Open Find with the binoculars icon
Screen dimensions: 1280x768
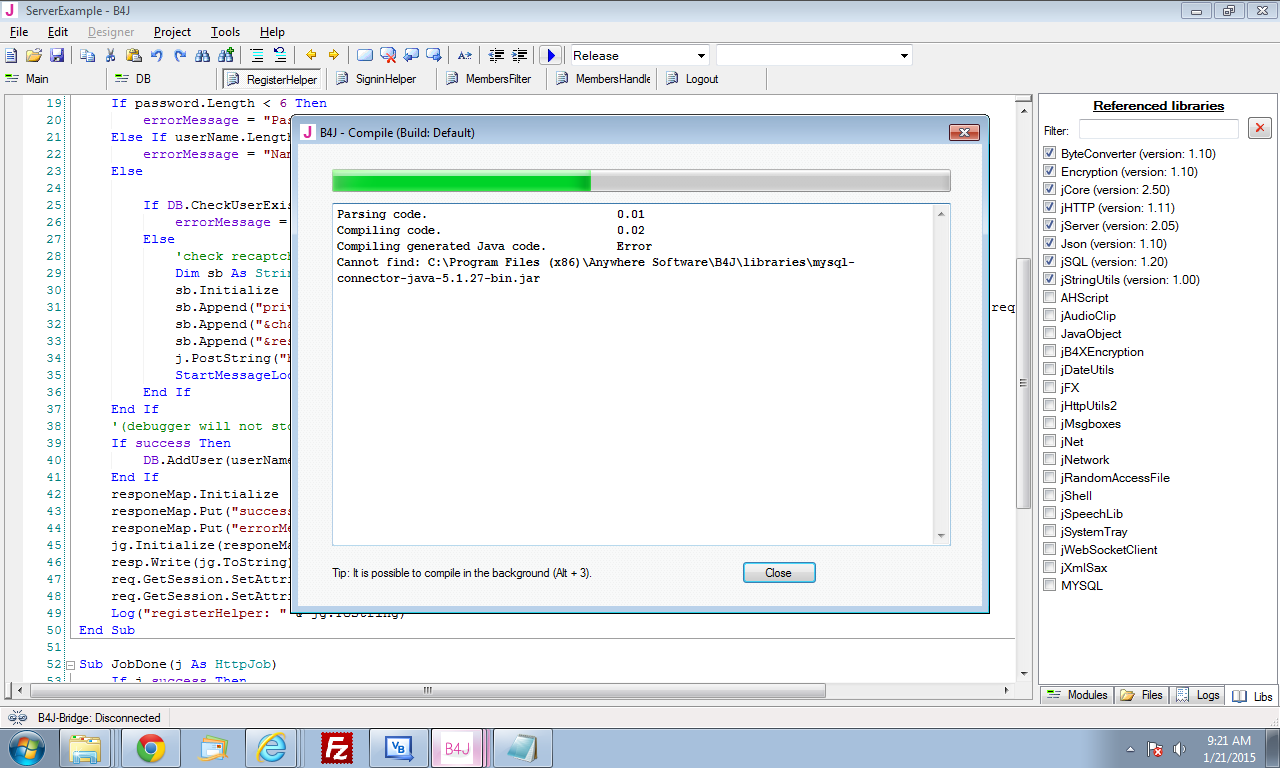click(203, 56)
